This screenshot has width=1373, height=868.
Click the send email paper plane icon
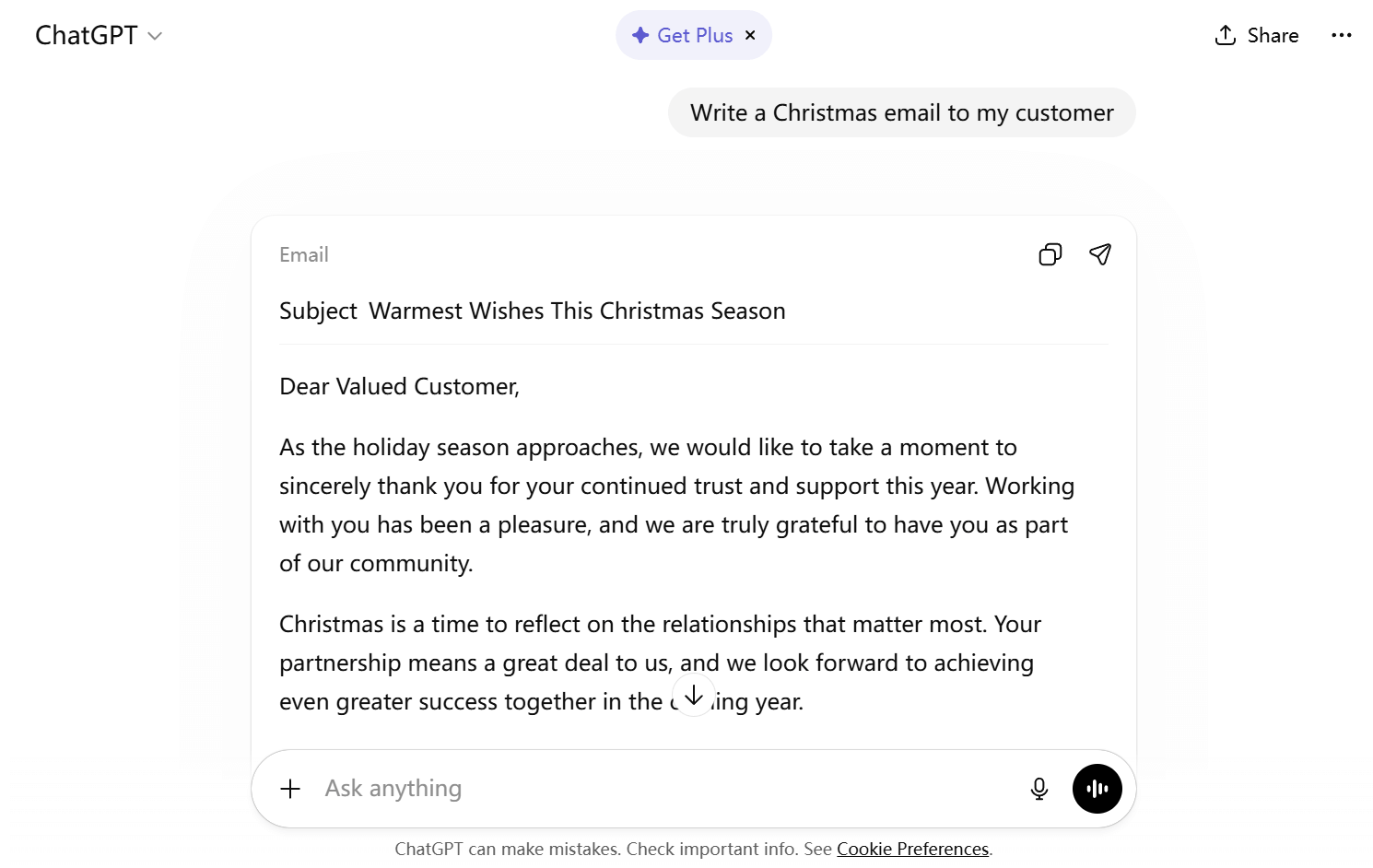point(1099,254)
